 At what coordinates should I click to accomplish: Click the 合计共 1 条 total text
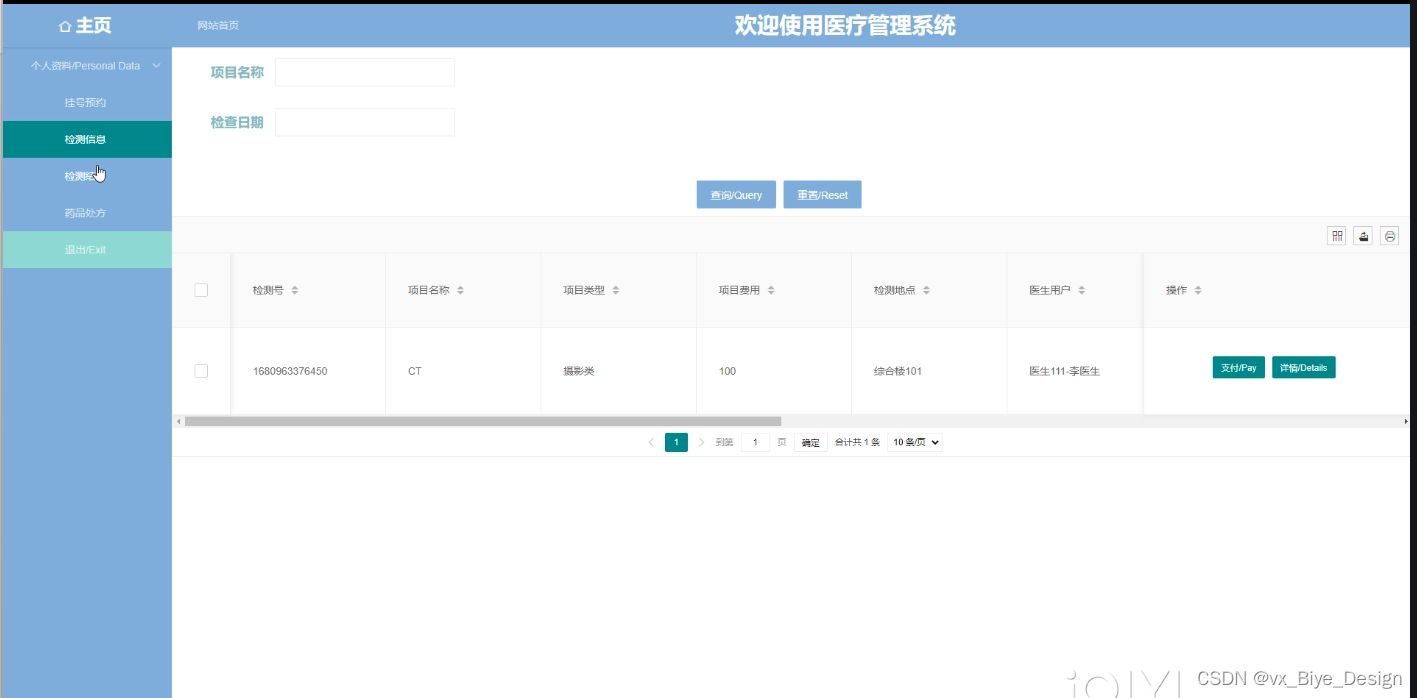[x=857, y=442]
